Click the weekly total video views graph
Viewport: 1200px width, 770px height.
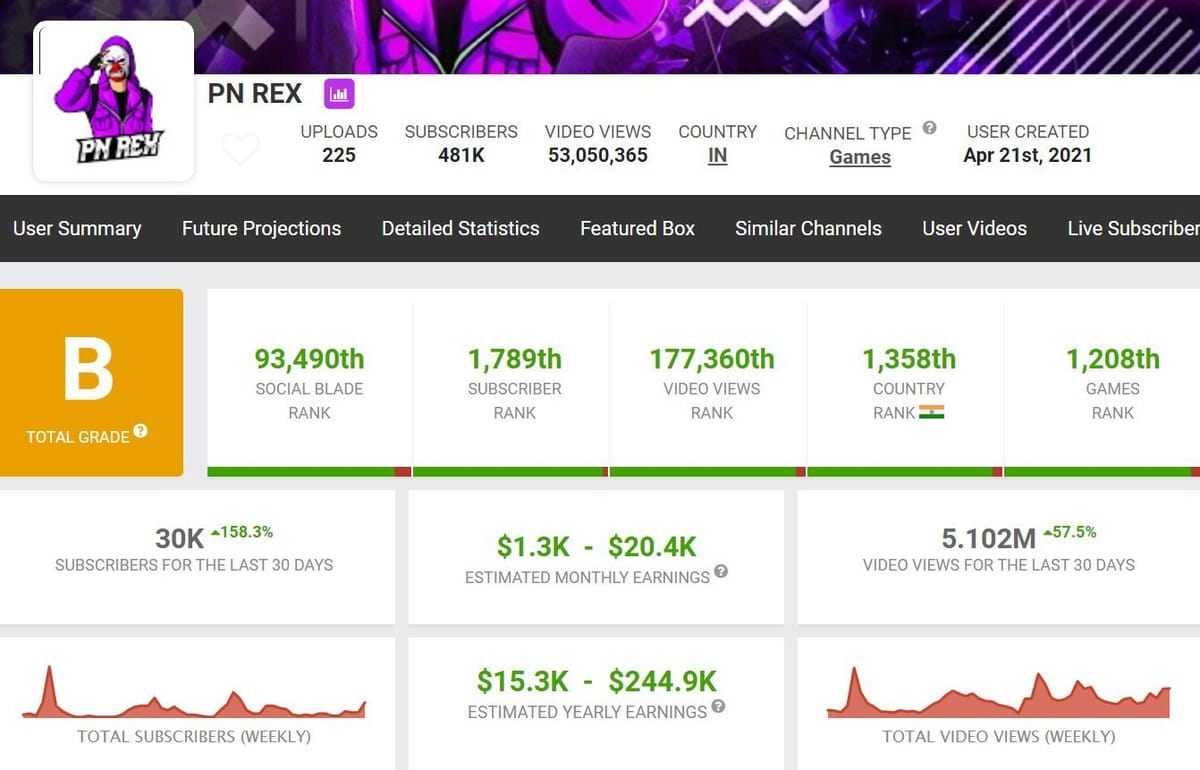(997, 695)
